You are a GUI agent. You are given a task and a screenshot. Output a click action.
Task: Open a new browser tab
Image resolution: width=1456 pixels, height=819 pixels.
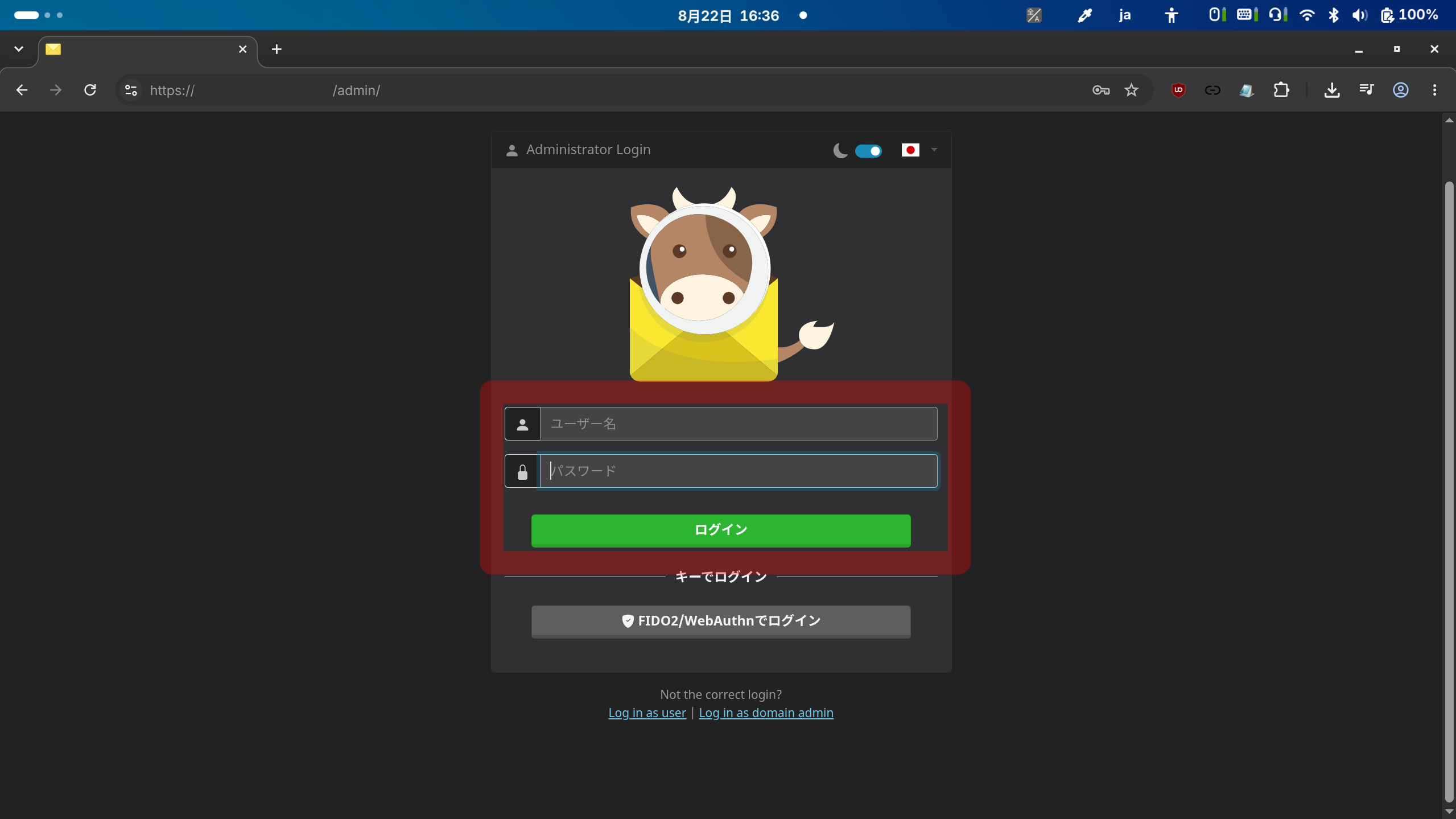click(x=277, y=50)
